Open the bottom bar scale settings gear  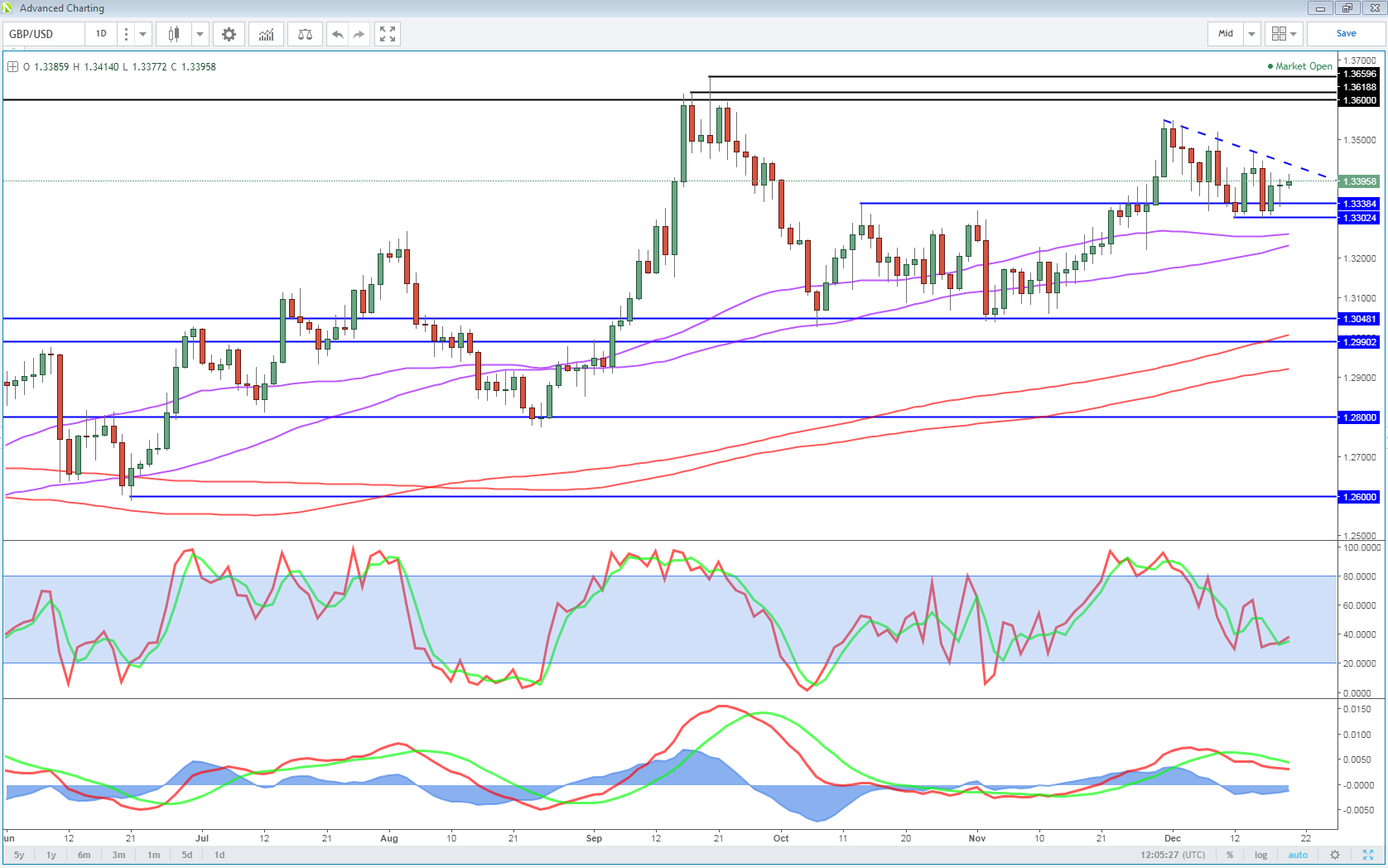click(x=1335, y=855)
